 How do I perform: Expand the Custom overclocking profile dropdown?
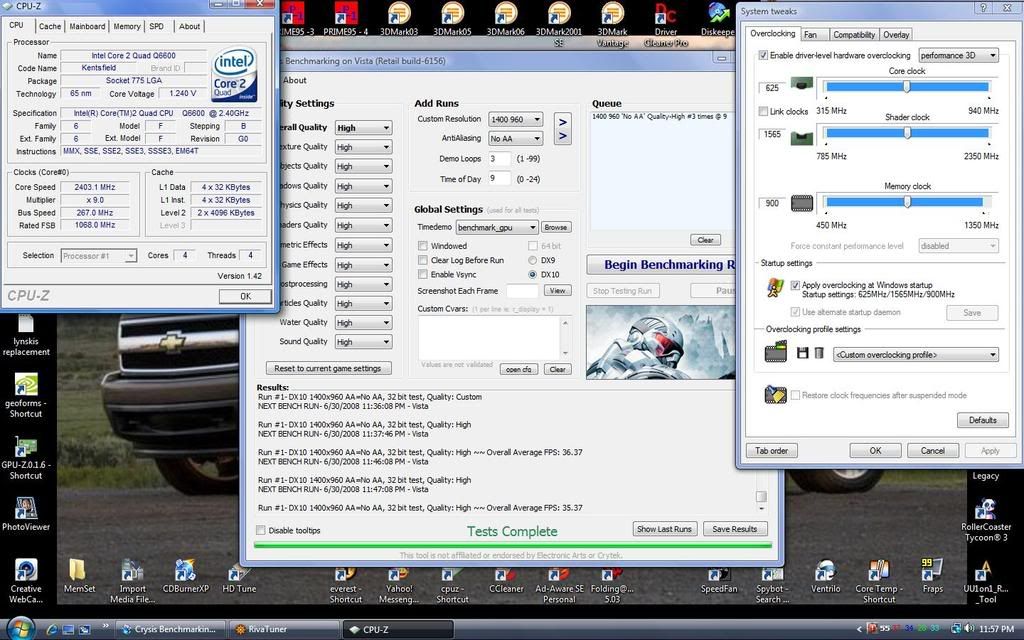point(916,355)
